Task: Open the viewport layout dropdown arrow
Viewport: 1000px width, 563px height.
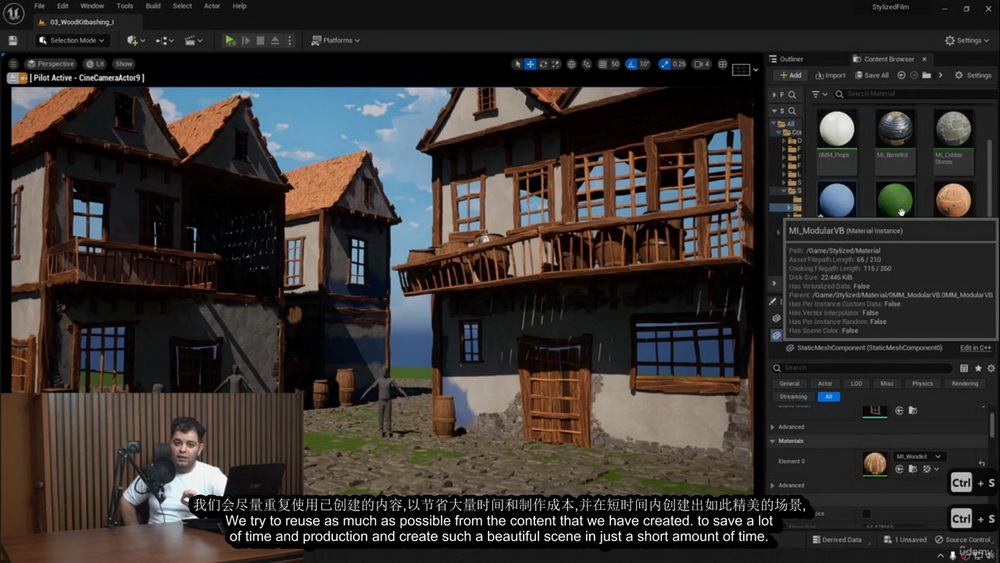Action: 756,69
